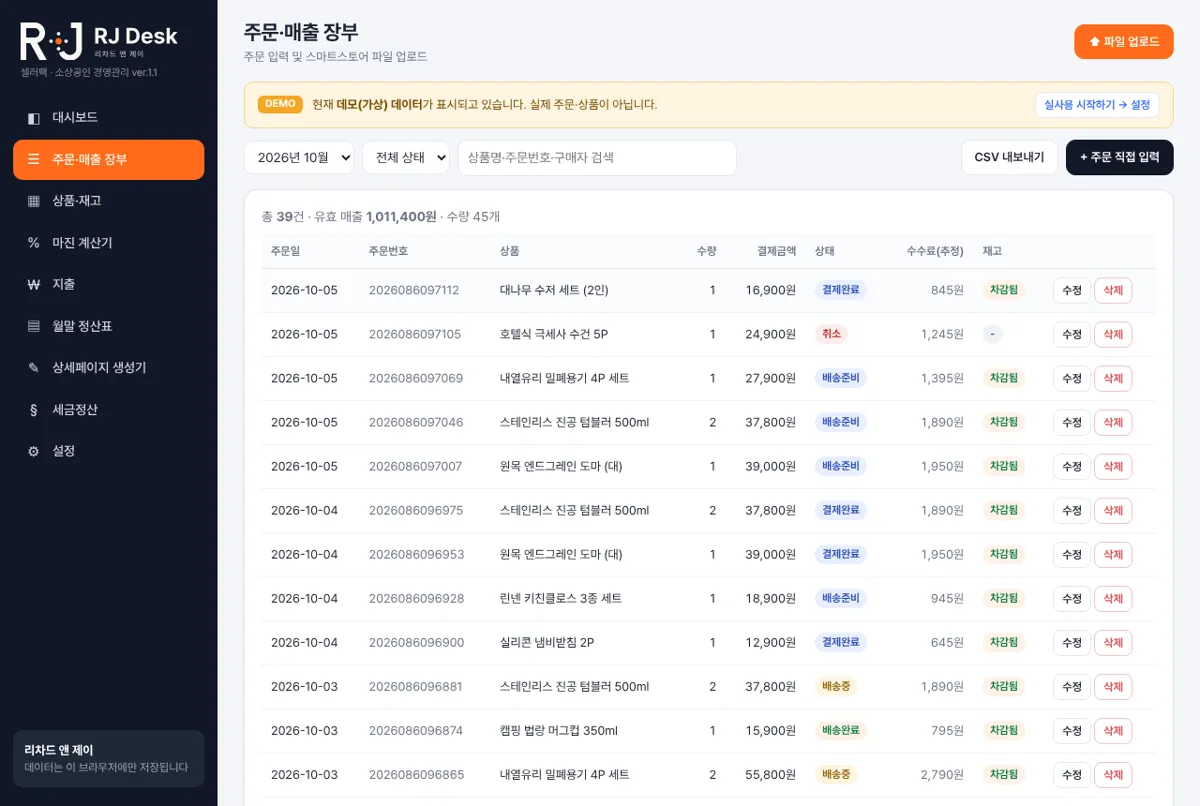Screen dimensions: 1200x806
Task: Edit order number 2026086097069
Action: [x=1071, y=378]
